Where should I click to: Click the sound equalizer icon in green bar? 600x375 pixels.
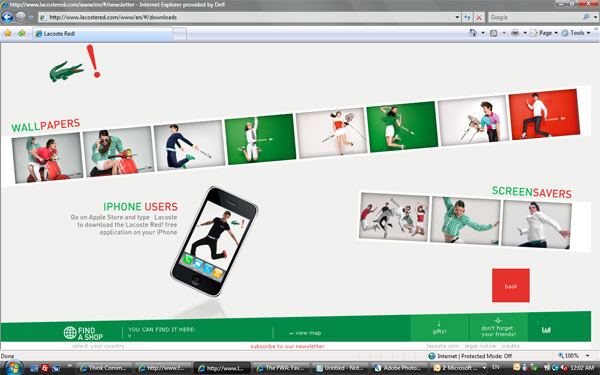(x=546, y=330)
